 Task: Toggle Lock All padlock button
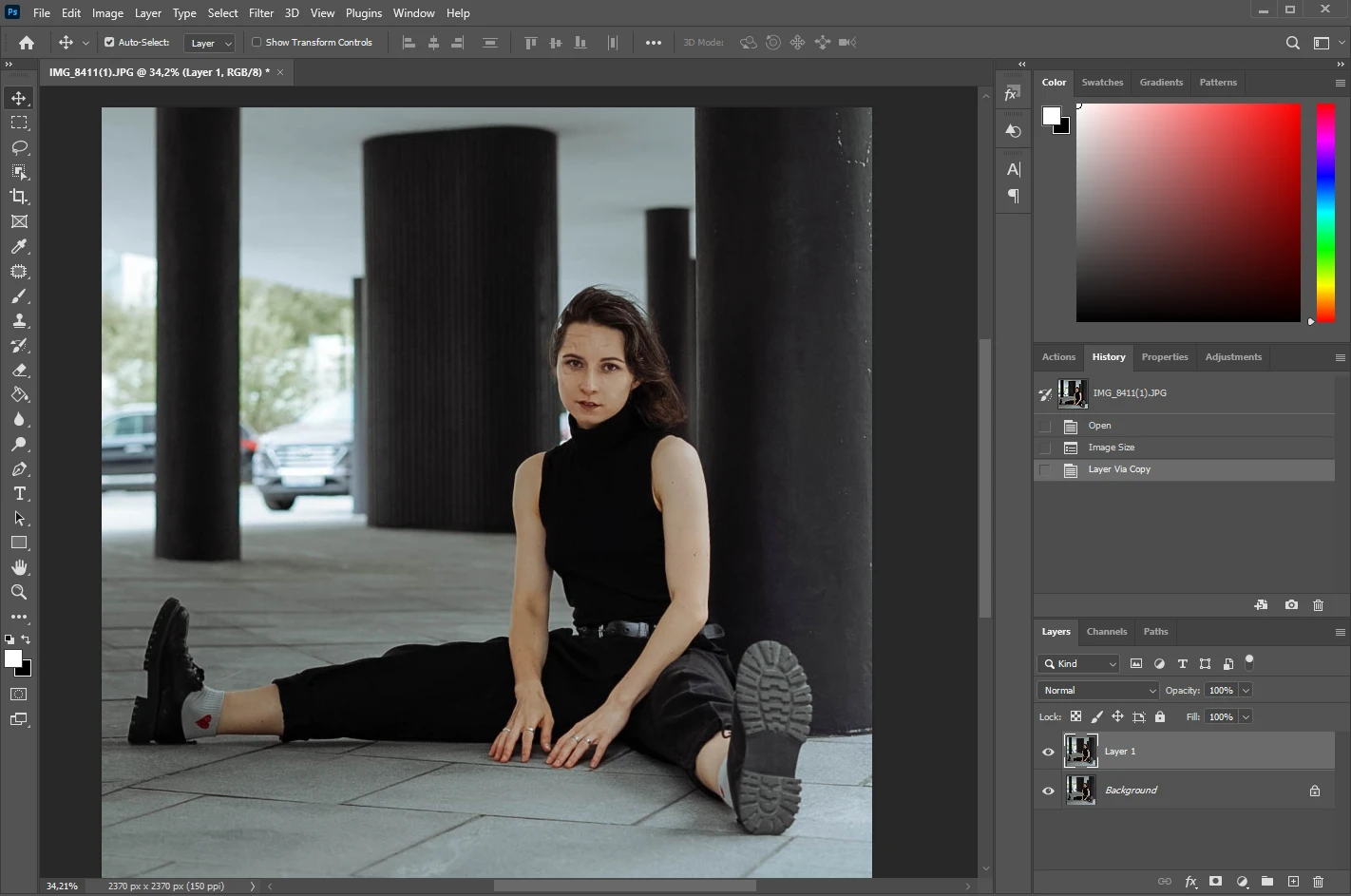[x=1160, y=716]
